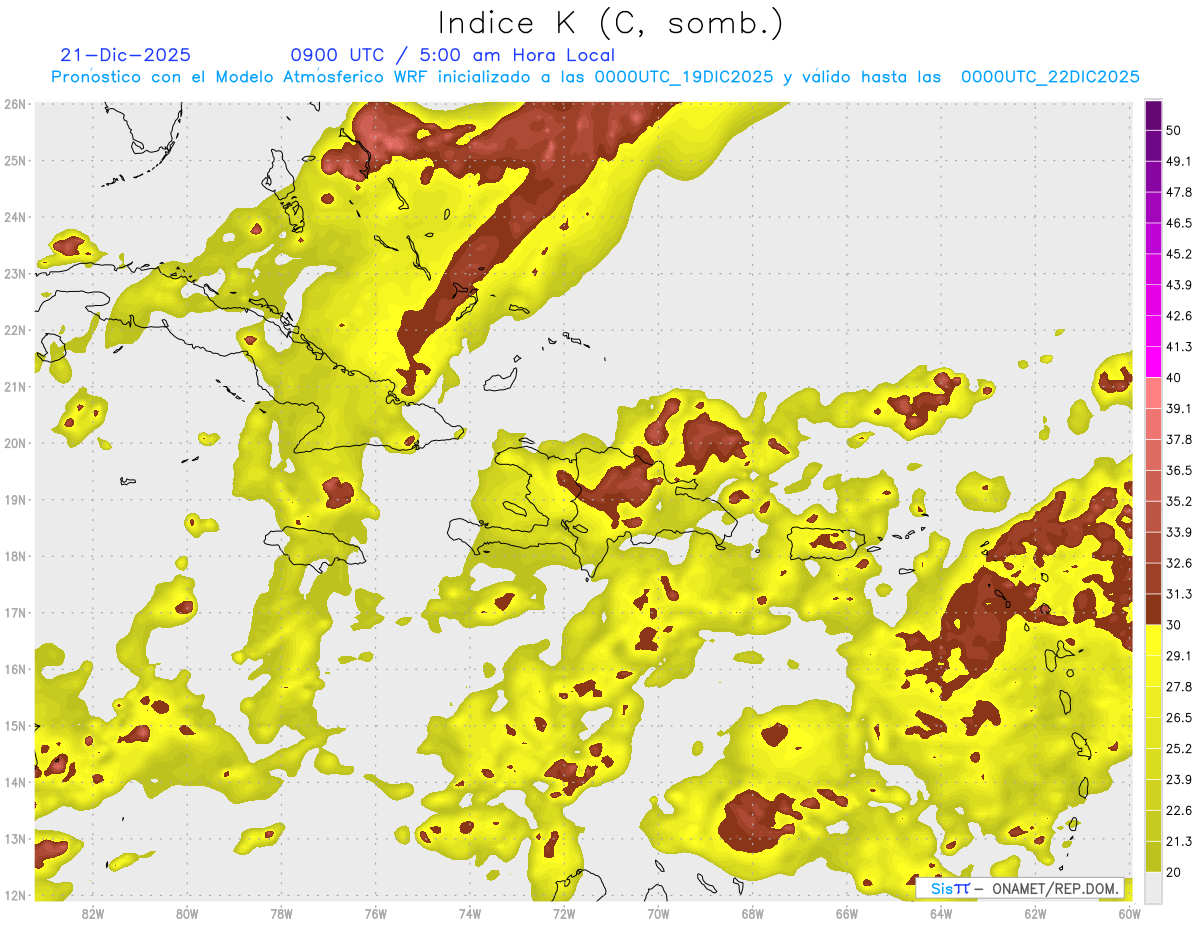Click the colorbar label '47.8'

1179,192
